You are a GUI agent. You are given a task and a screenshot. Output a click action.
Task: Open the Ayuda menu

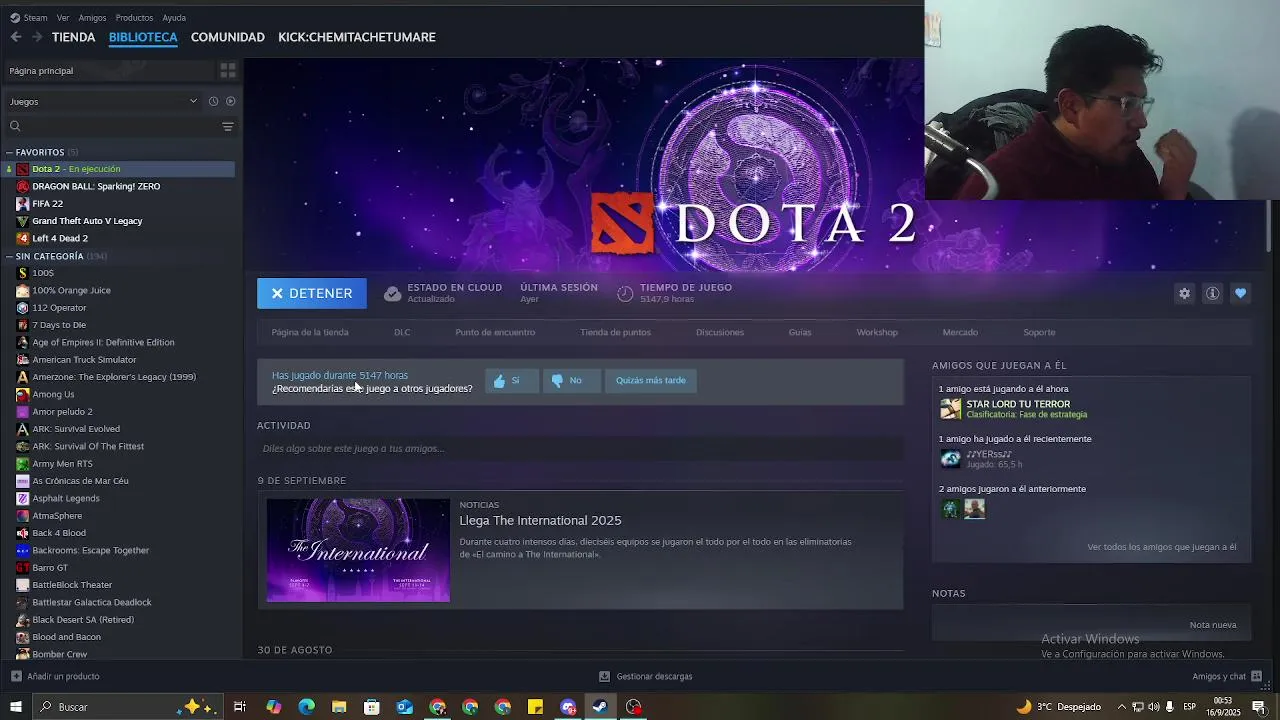174,18
